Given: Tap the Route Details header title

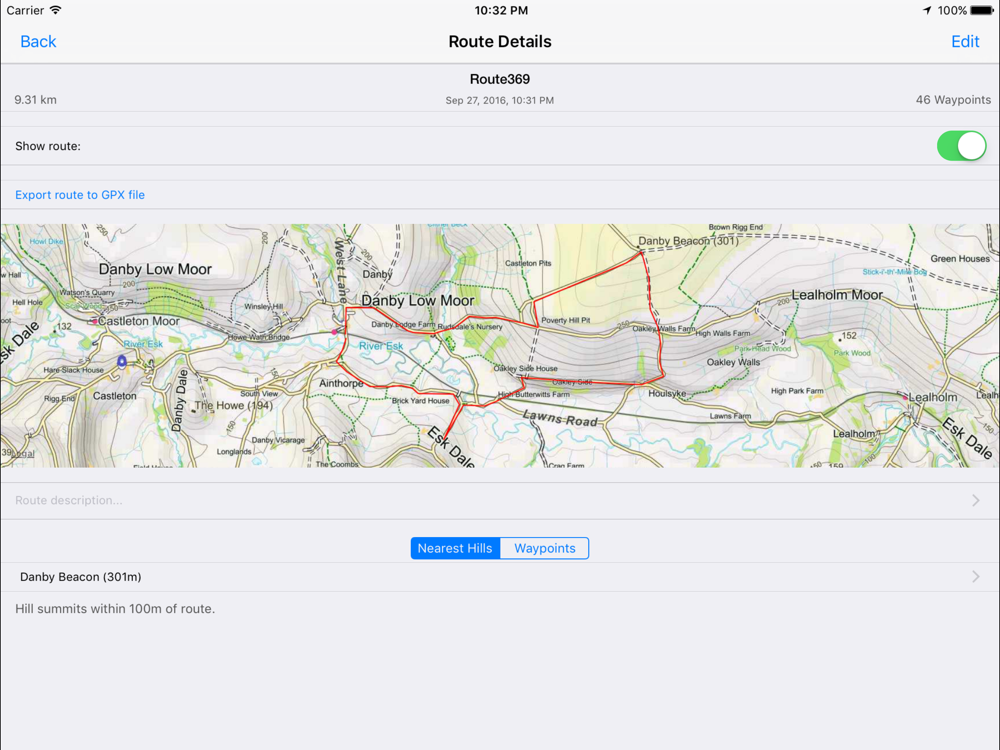Looking at the screenshot, I should pyautogui.click(x=500, y=41).
